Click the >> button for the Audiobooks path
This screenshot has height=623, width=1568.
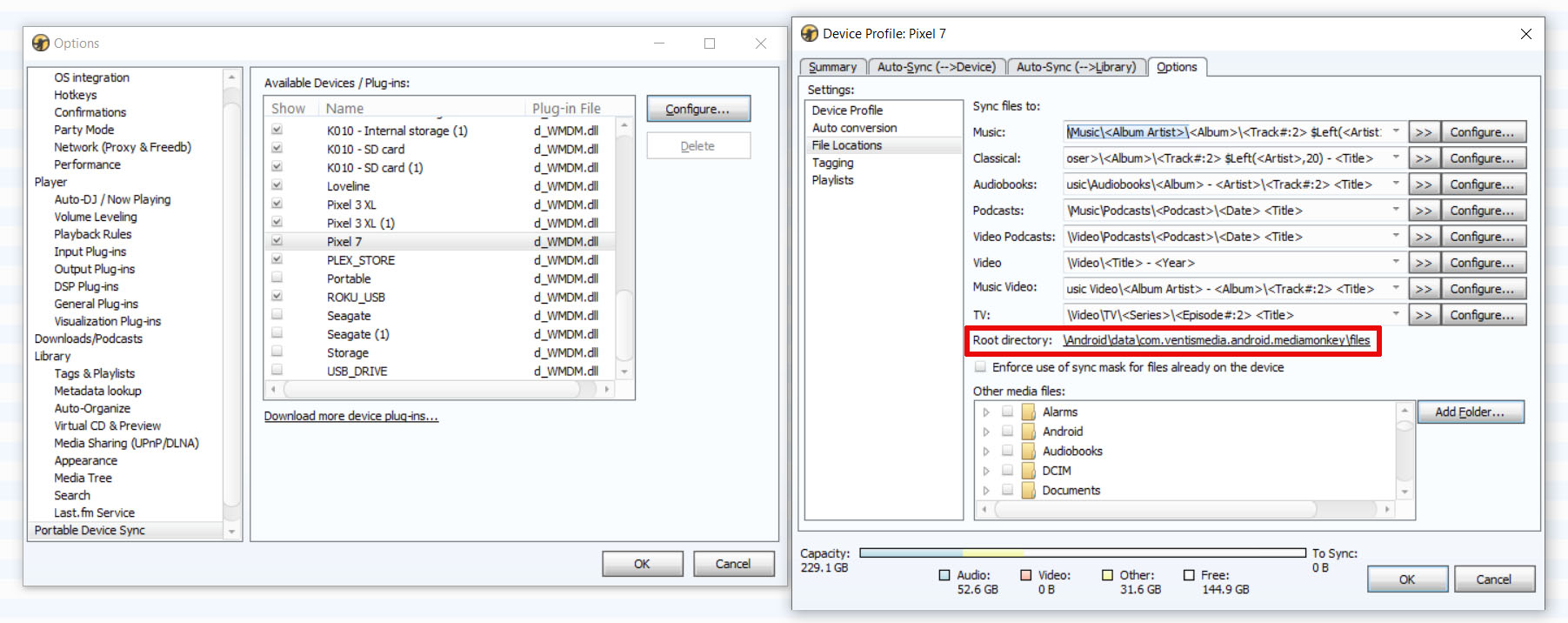click(x=1423, y=184)
